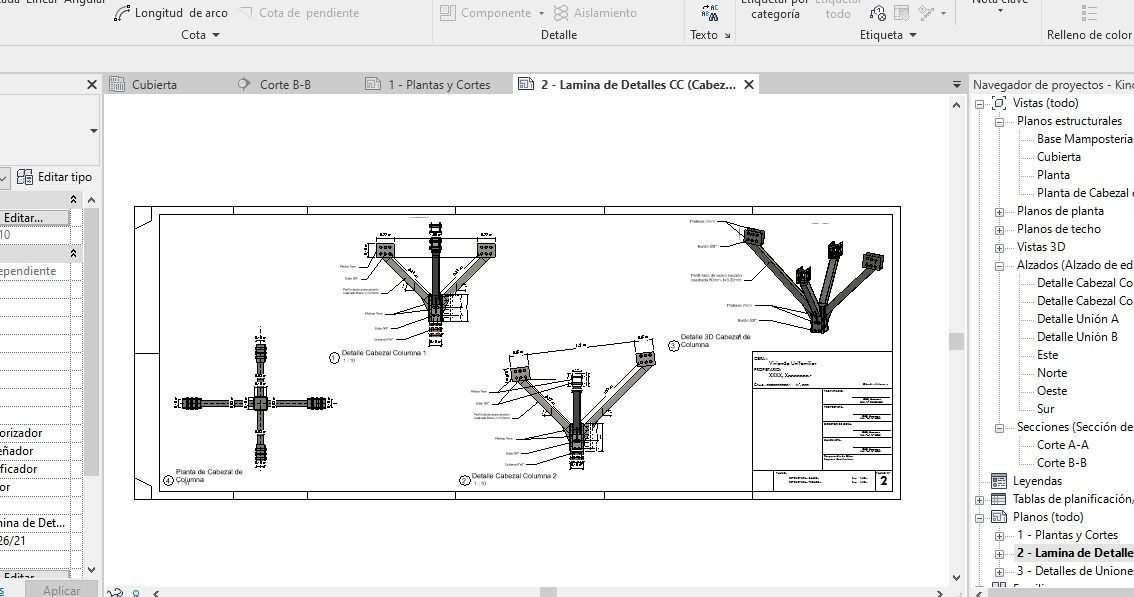Expand the Planos de techo node
The width and height of the screenshot is (1134, 597).
pyautogui.click(x=999, y=230)
